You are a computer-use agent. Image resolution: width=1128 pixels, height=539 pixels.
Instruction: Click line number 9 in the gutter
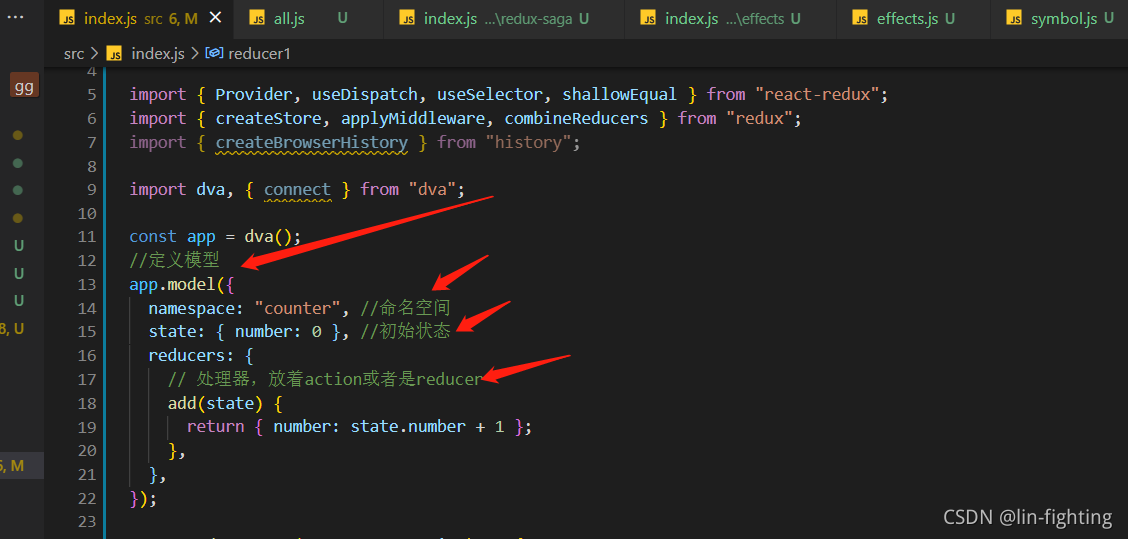(91, 189)
